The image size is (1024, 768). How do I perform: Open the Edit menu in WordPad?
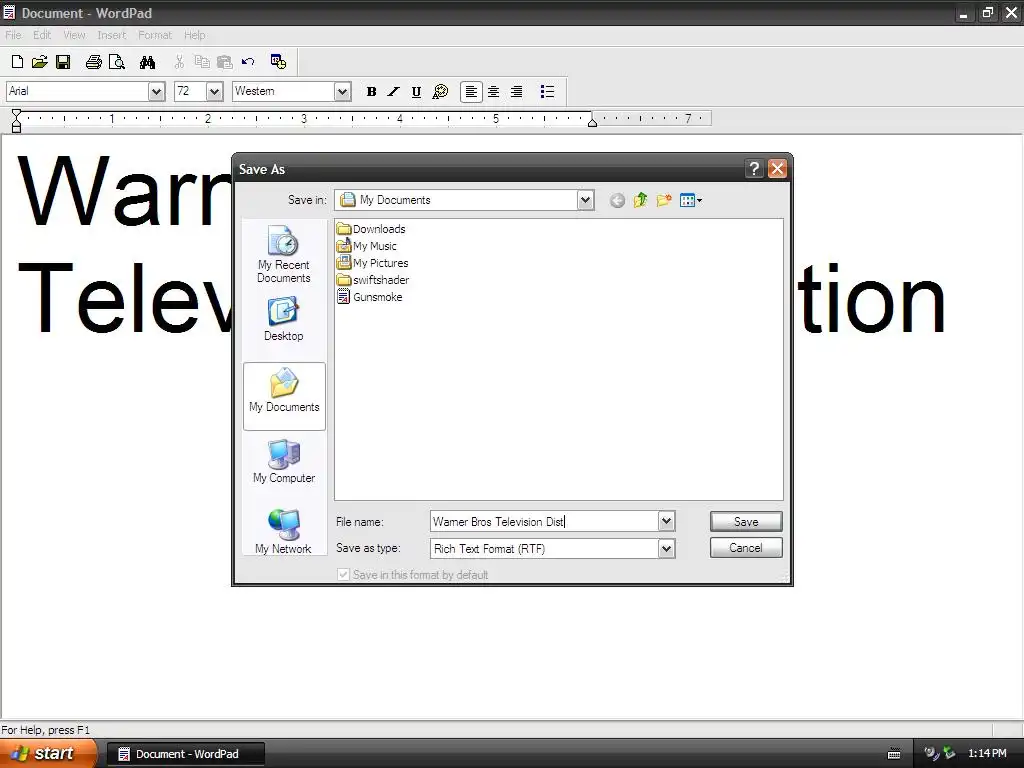click(42, 35)
